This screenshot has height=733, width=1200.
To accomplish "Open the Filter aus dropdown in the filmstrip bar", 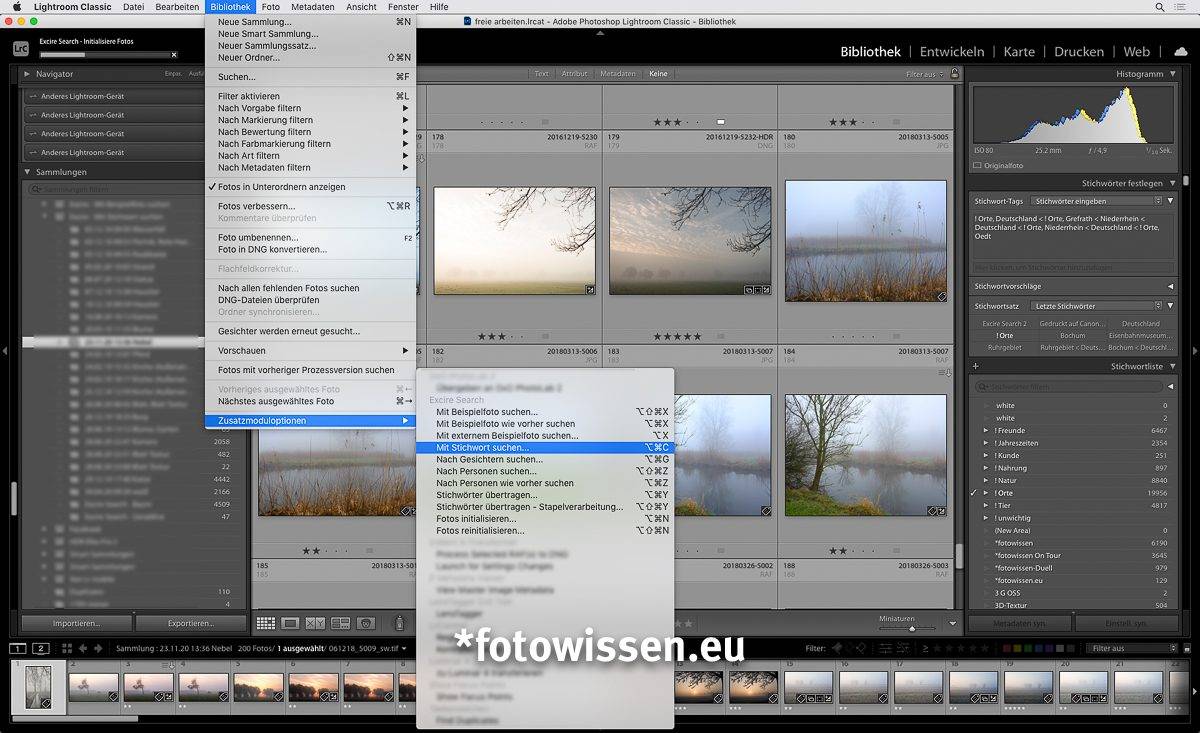I will pyautogui.click(x=1134, y=648).
